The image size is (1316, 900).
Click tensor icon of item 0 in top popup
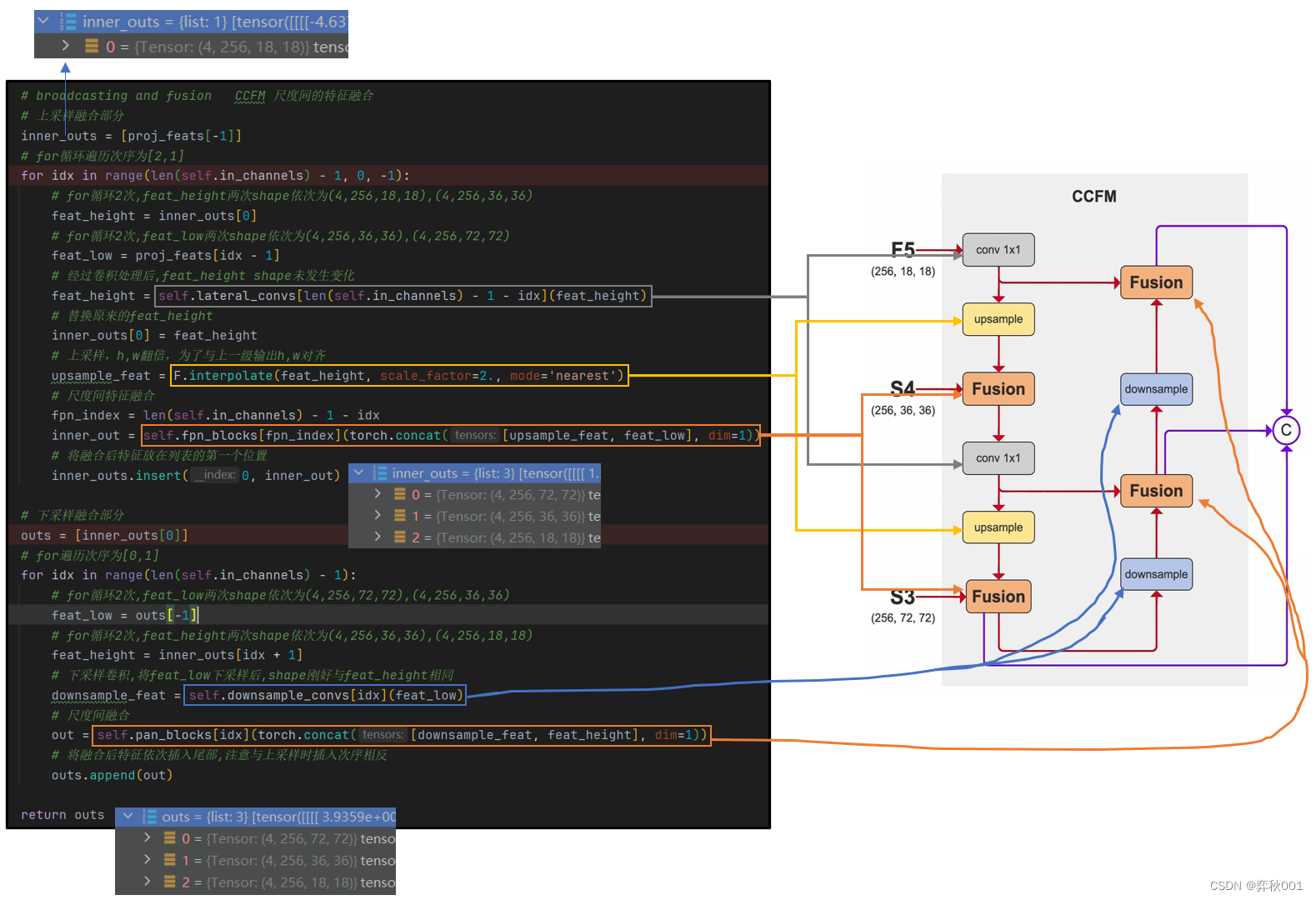click(92, 47)
